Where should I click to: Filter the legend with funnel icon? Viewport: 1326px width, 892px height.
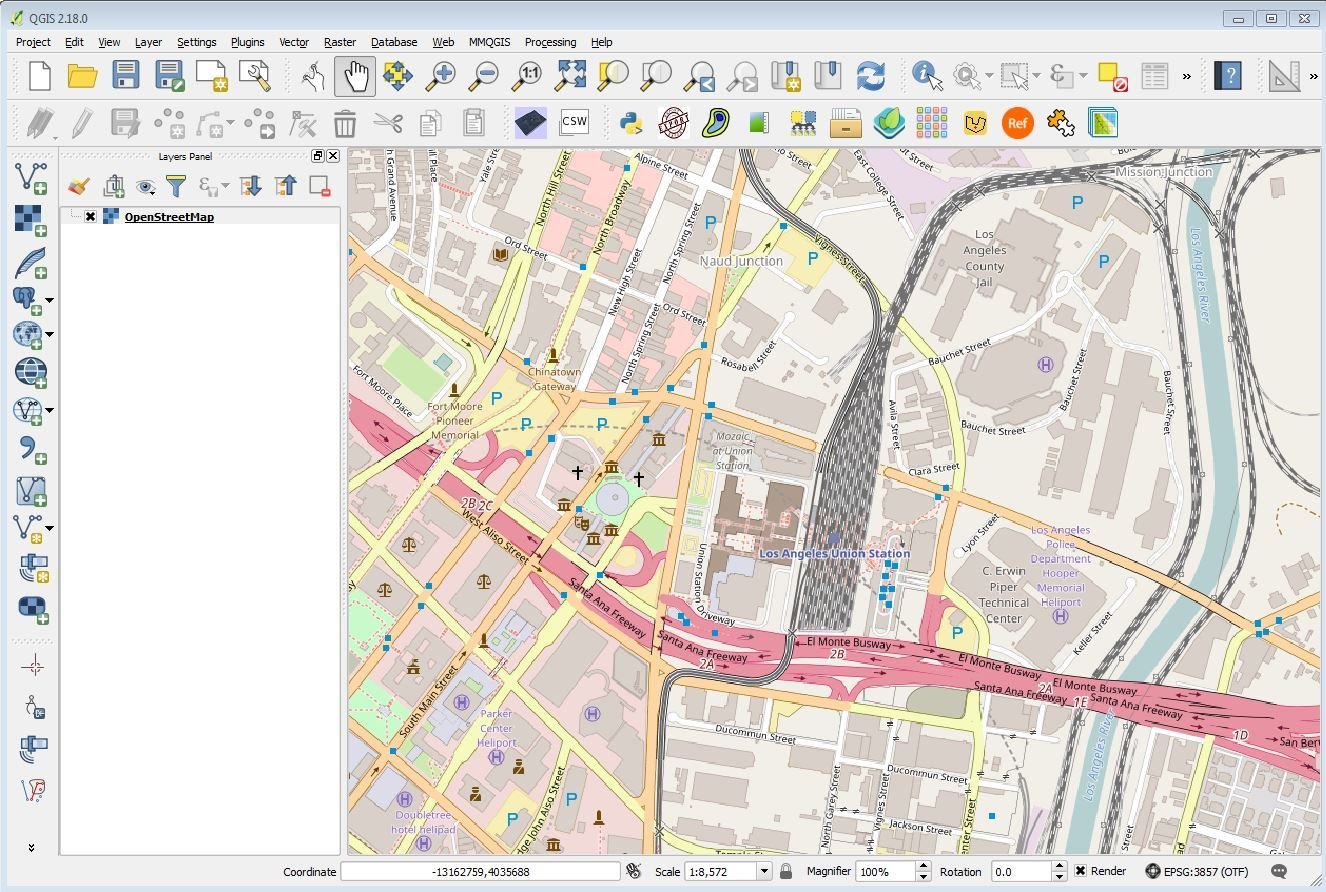176,186
